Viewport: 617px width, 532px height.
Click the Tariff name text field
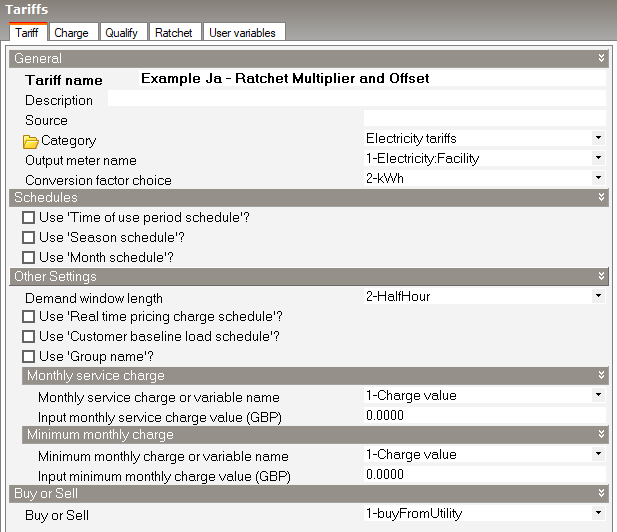point(370,79)
